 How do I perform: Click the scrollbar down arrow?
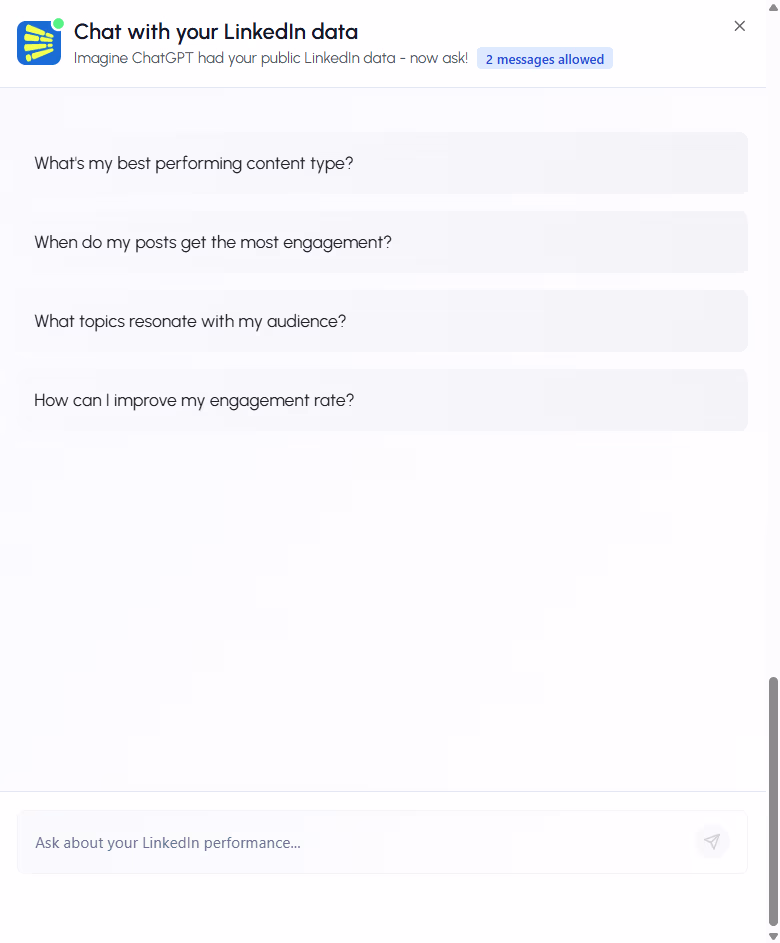[772, 936]
